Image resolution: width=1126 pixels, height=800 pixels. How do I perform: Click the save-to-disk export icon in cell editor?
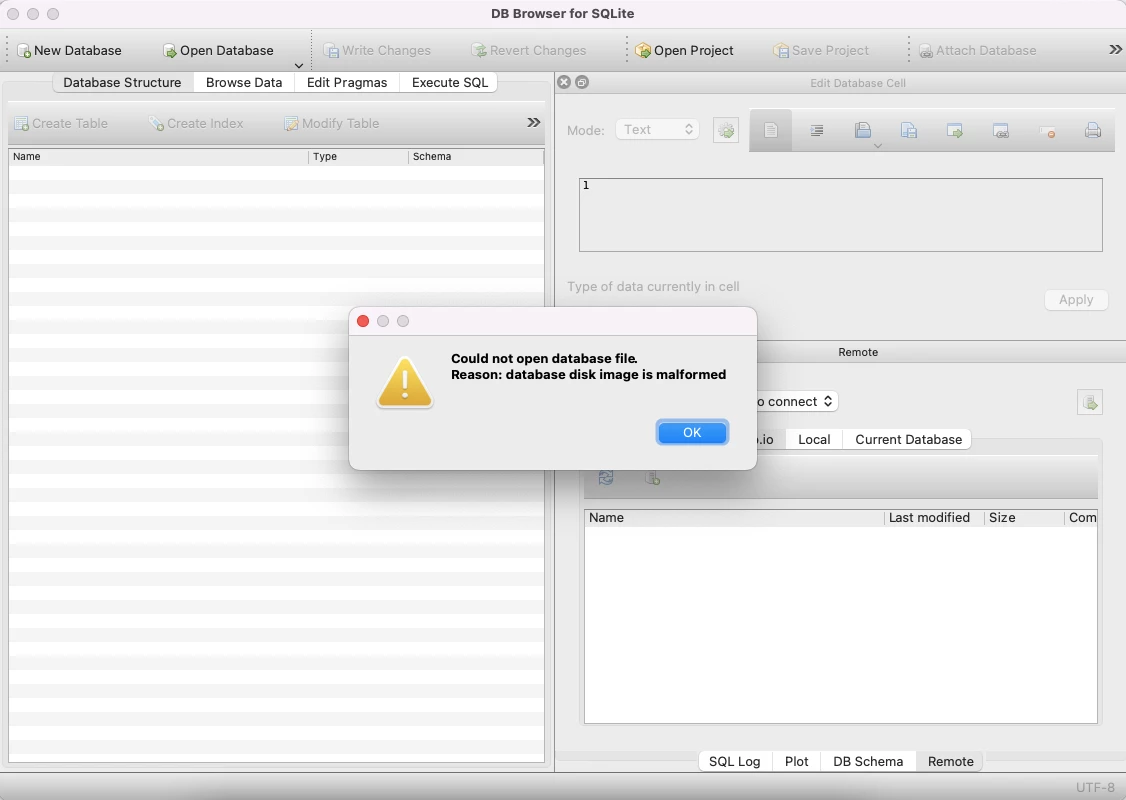coord(908,131)
